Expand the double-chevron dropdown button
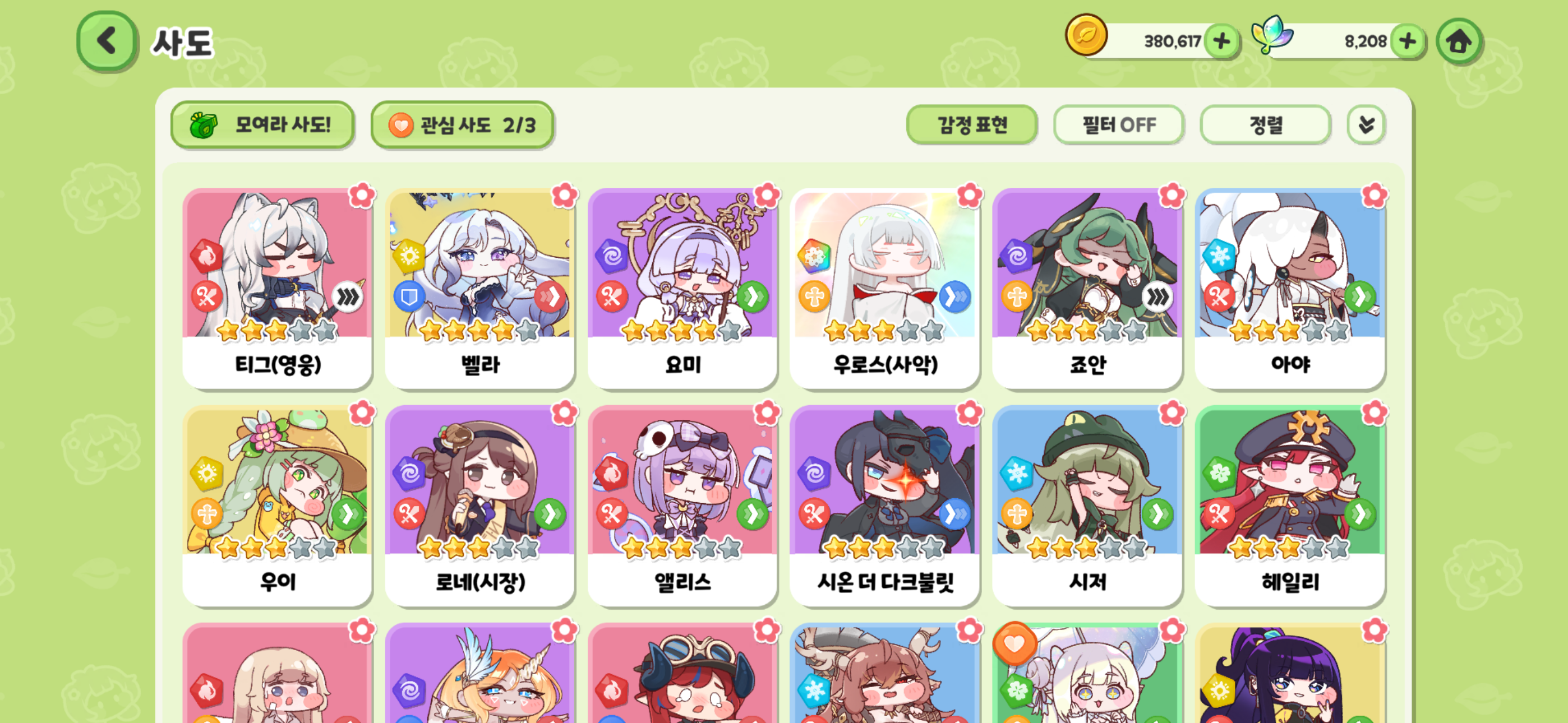The height and width of the screenshot is (723, 1568). tap(1366, 125)
